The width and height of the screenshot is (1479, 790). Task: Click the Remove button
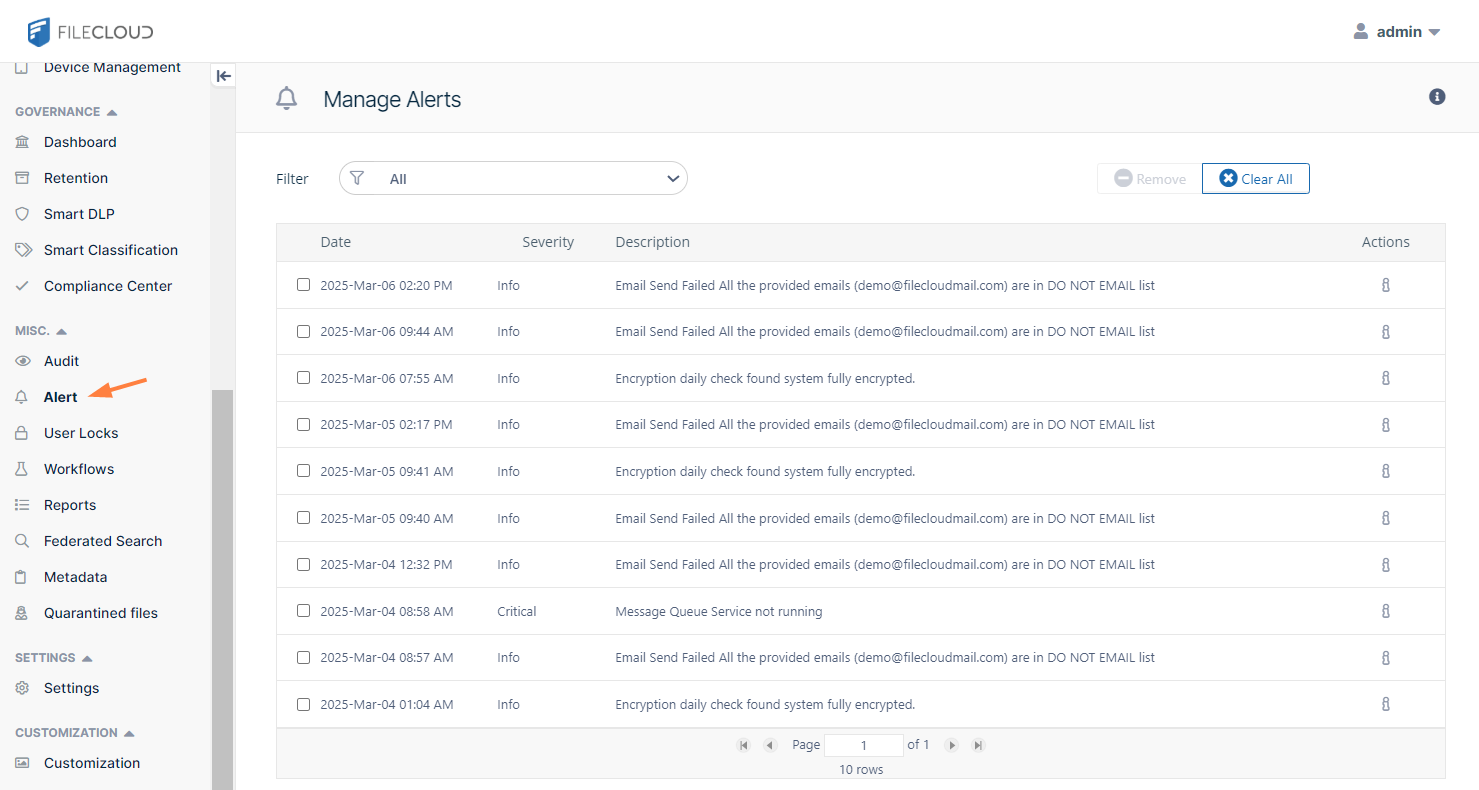click(x=1149, y=179)
